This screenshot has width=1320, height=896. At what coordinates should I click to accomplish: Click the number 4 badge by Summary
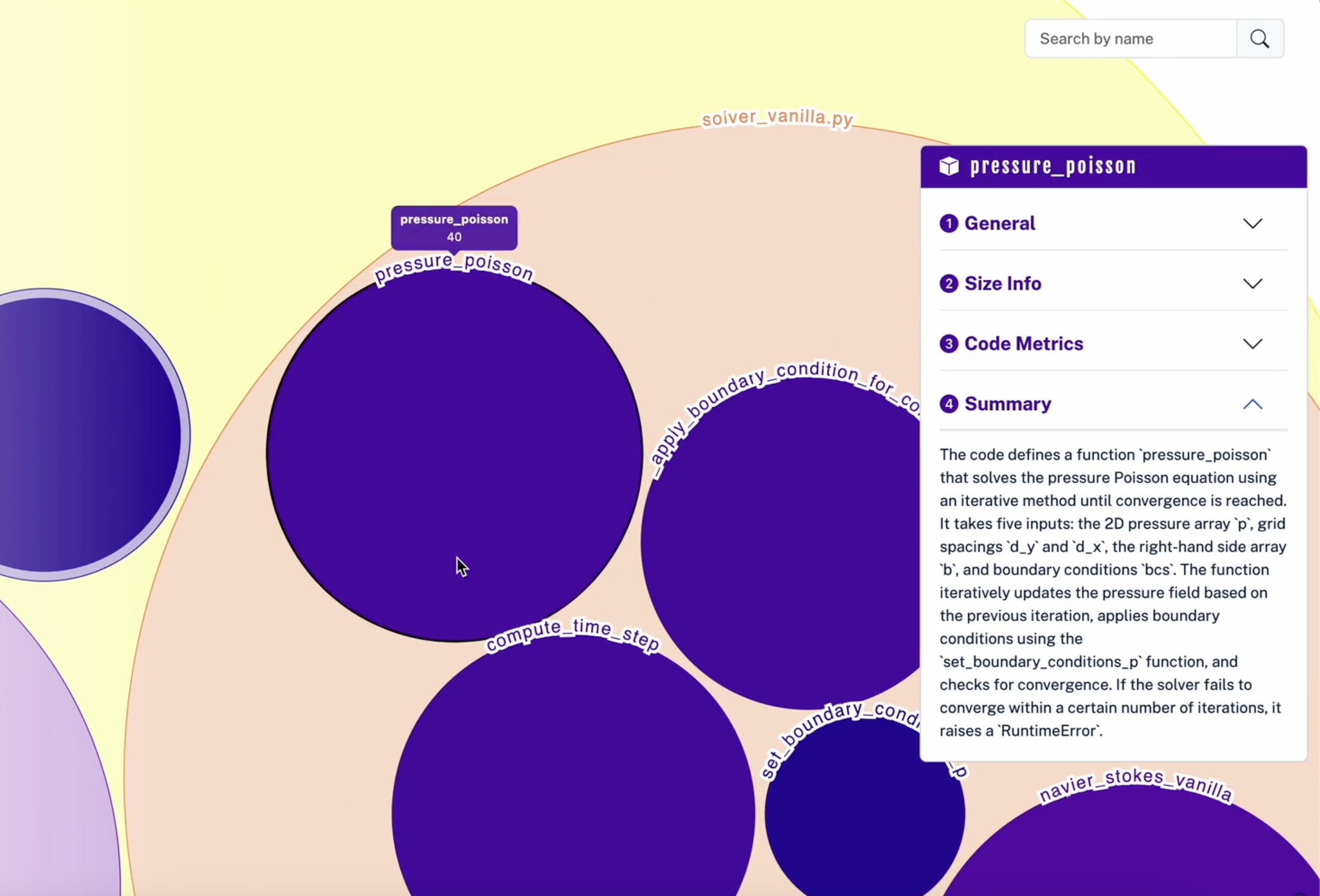click(949, 404)
